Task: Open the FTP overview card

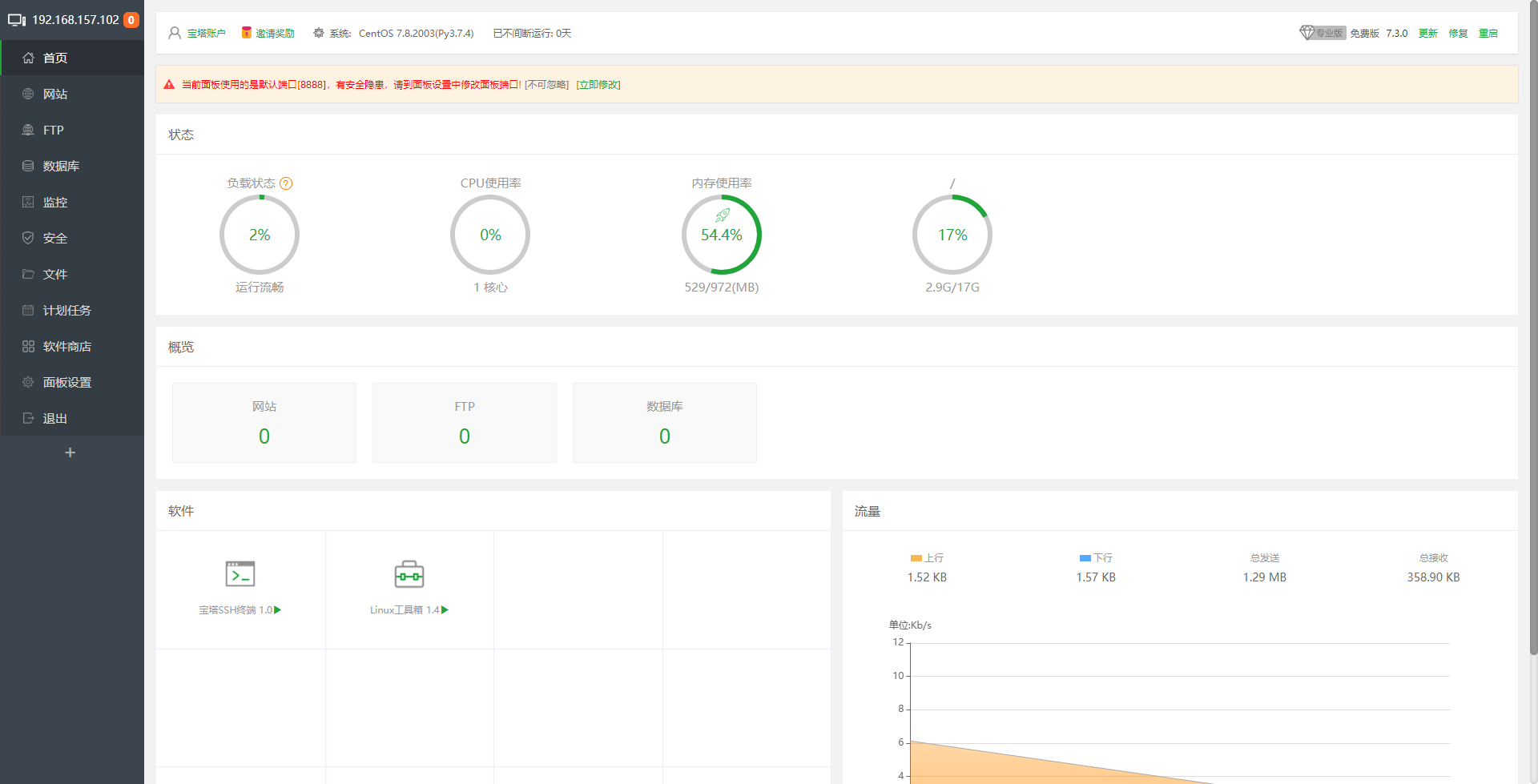Action: (465, 423)
